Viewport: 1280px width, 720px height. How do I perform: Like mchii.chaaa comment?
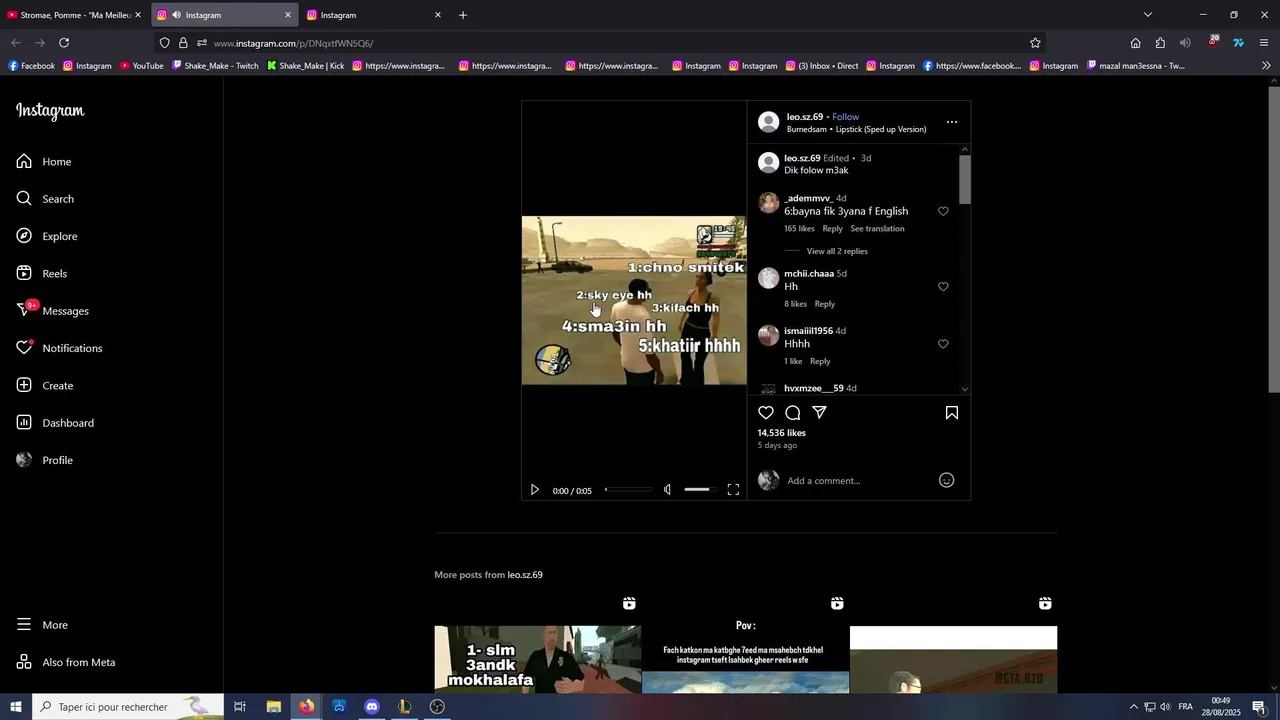(943, 287)
